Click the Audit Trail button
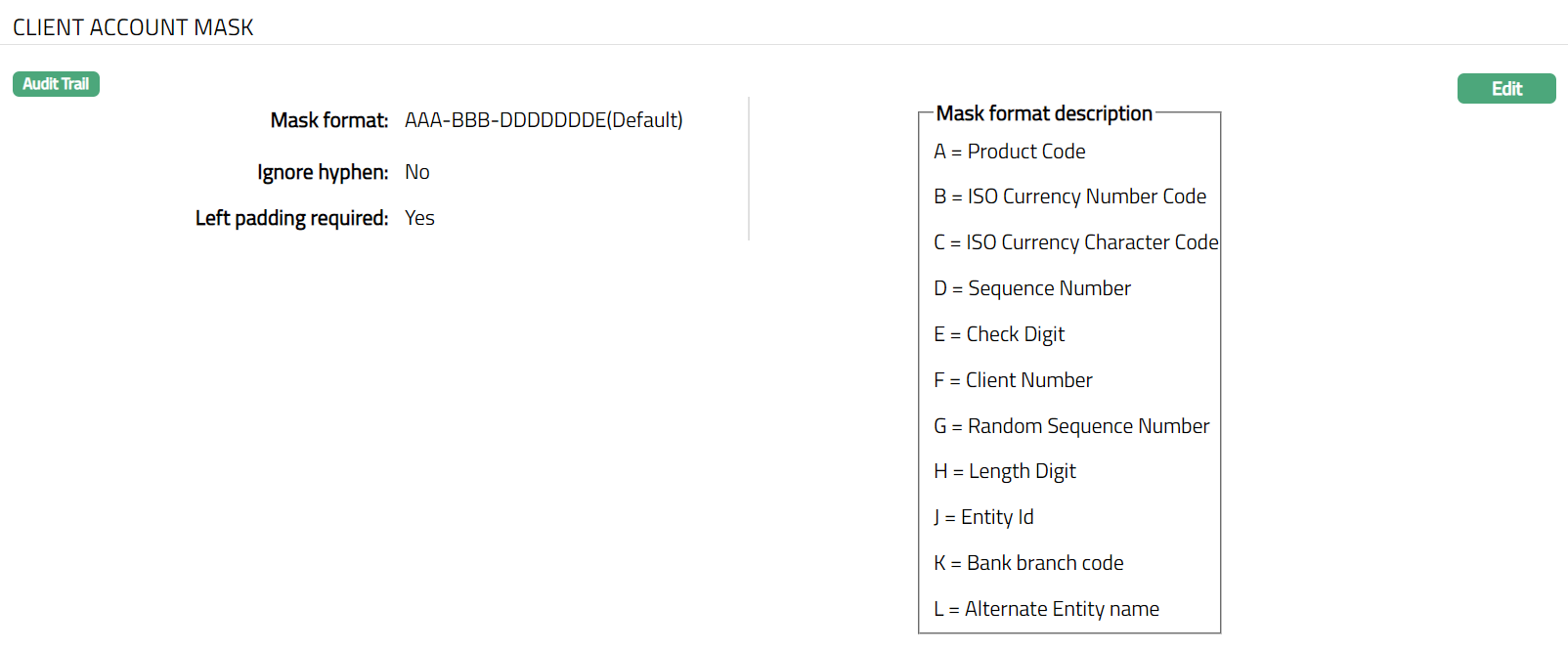The width and height of the screenshot is (1568, 652). pos(56,84)
